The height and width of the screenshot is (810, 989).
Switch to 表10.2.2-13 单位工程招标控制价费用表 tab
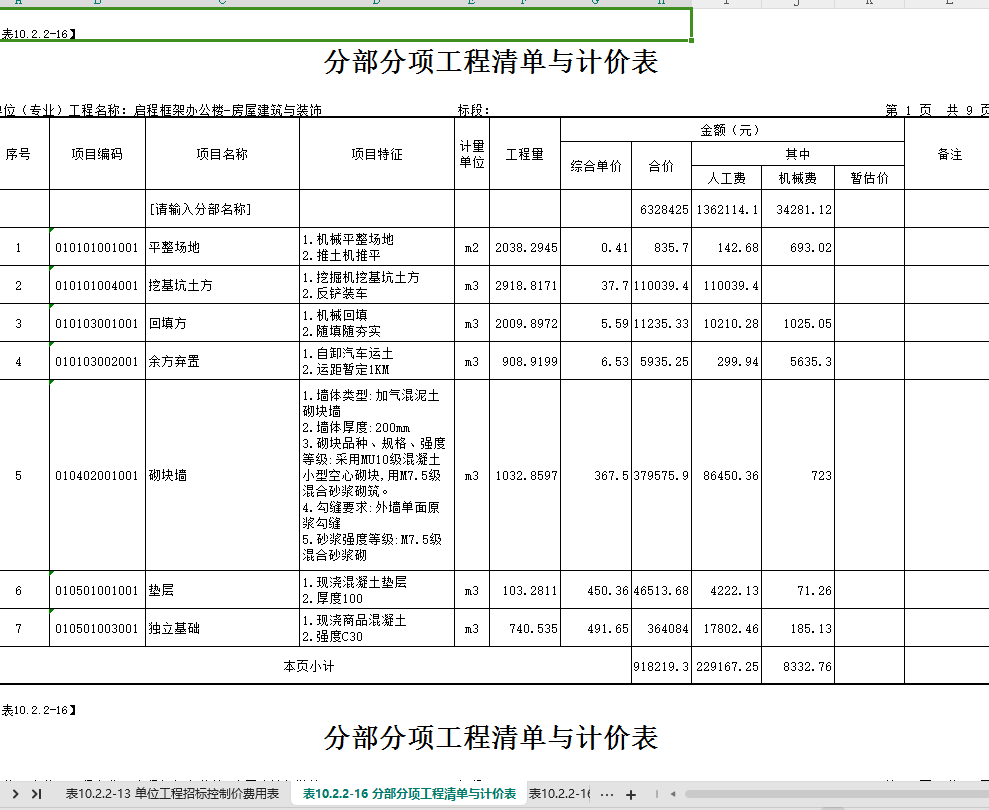[x=172, y=794]
